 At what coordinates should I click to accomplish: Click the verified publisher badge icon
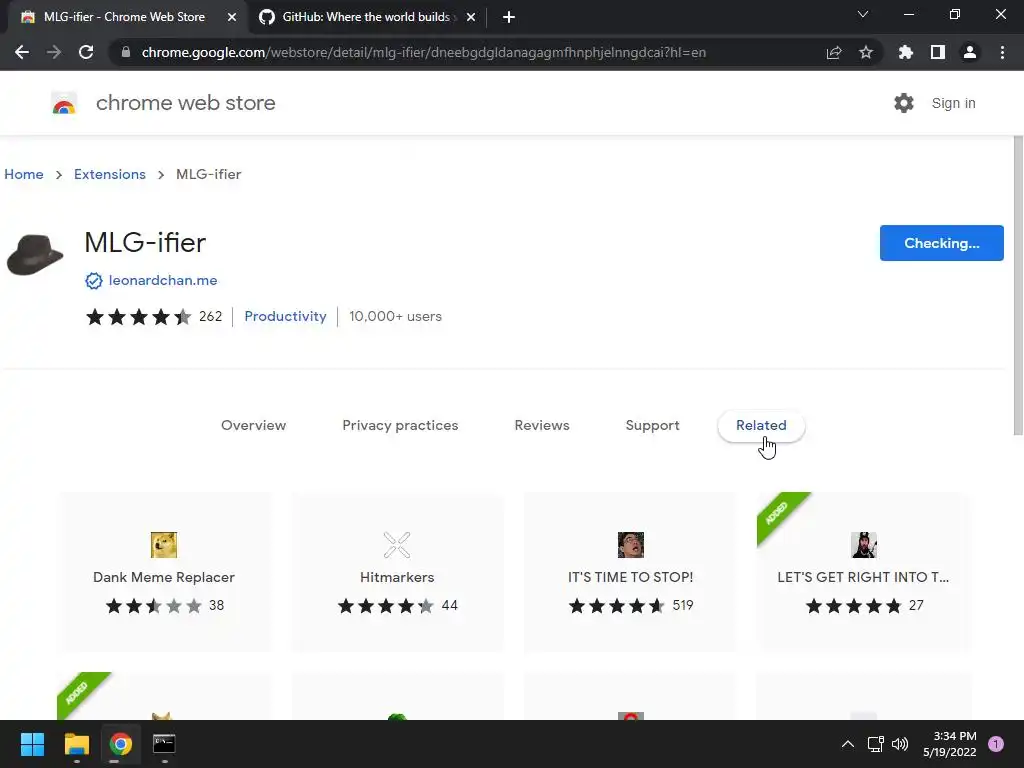(x=94, y=280)
